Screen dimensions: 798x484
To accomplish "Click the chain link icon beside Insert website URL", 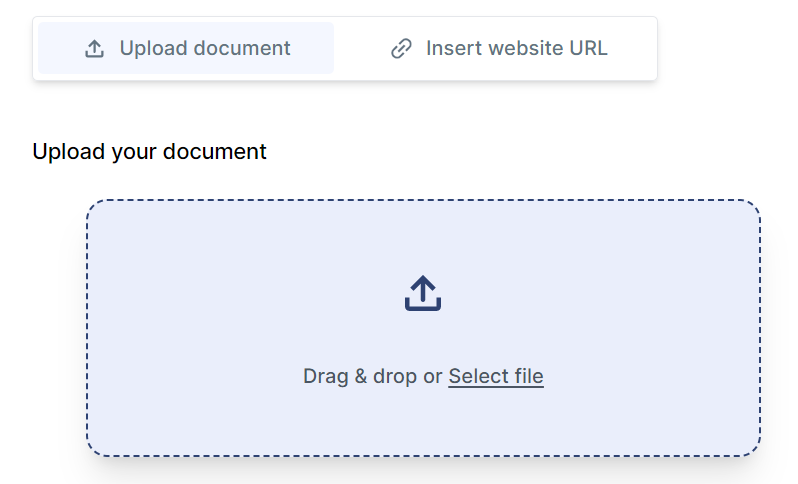I will coord(401,49).
